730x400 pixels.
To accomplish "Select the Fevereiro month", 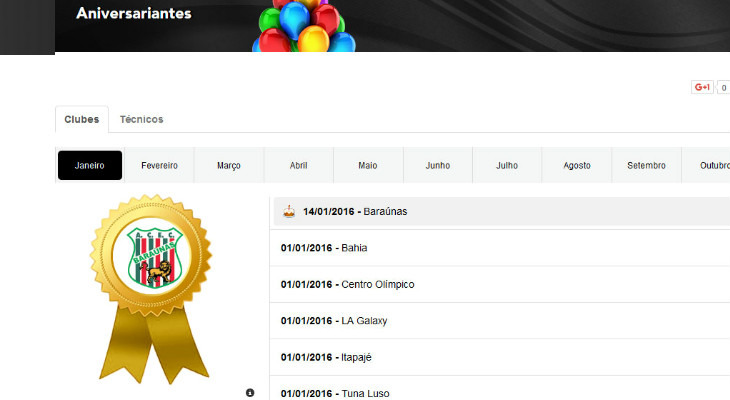I will 159,166.
